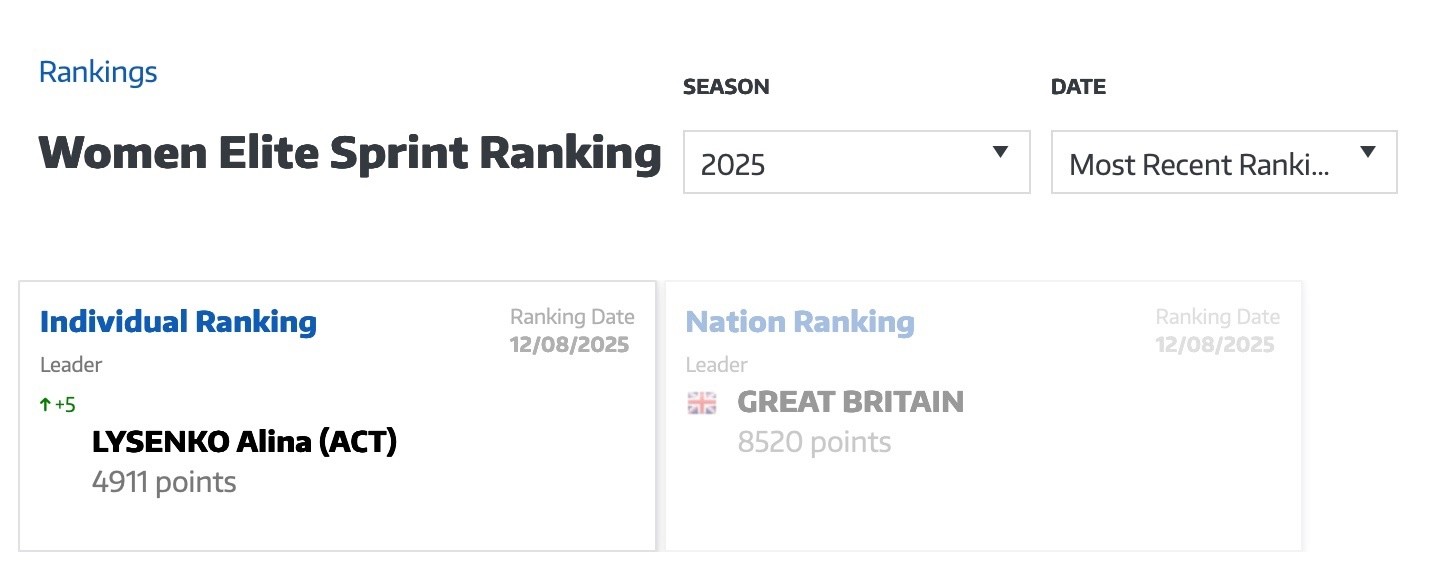1438x582 pixels.
Task: Click the Leader label under Individual Ranking
Action: pyautogui.click(x=71, y=365)
